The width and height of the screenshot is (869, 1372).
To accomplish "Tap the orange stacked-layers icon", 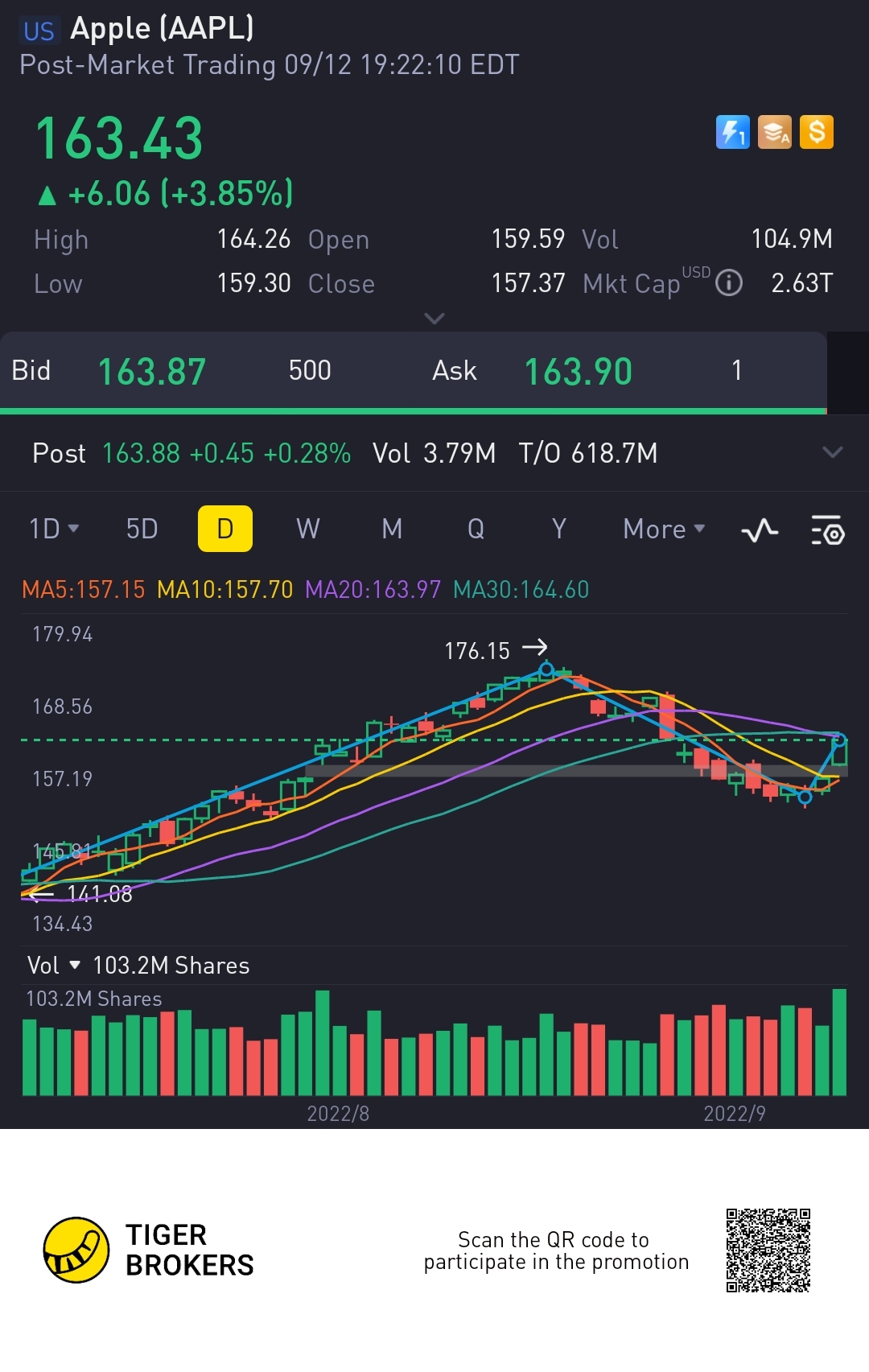I will point(775,132).
